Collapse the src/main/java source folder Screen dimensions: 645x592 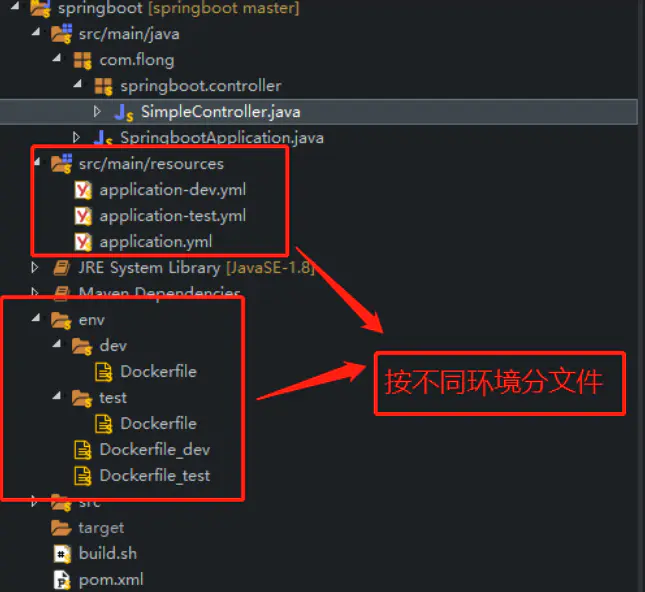click(x=36, y=31)
